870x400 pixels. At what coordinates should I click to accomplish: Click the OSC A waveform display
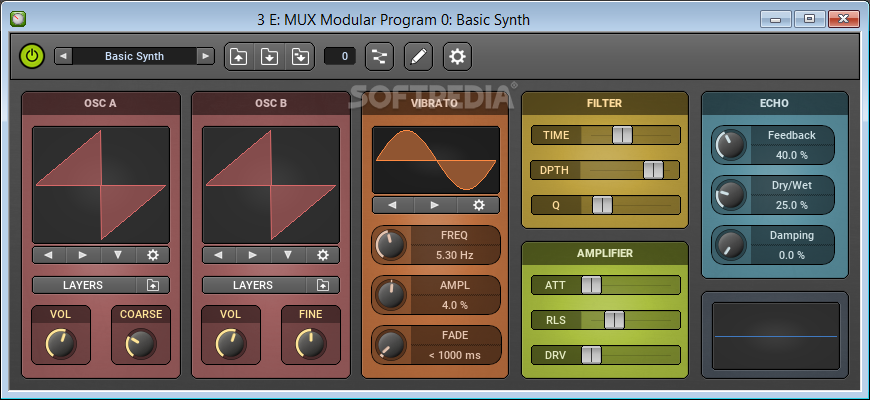101,185
